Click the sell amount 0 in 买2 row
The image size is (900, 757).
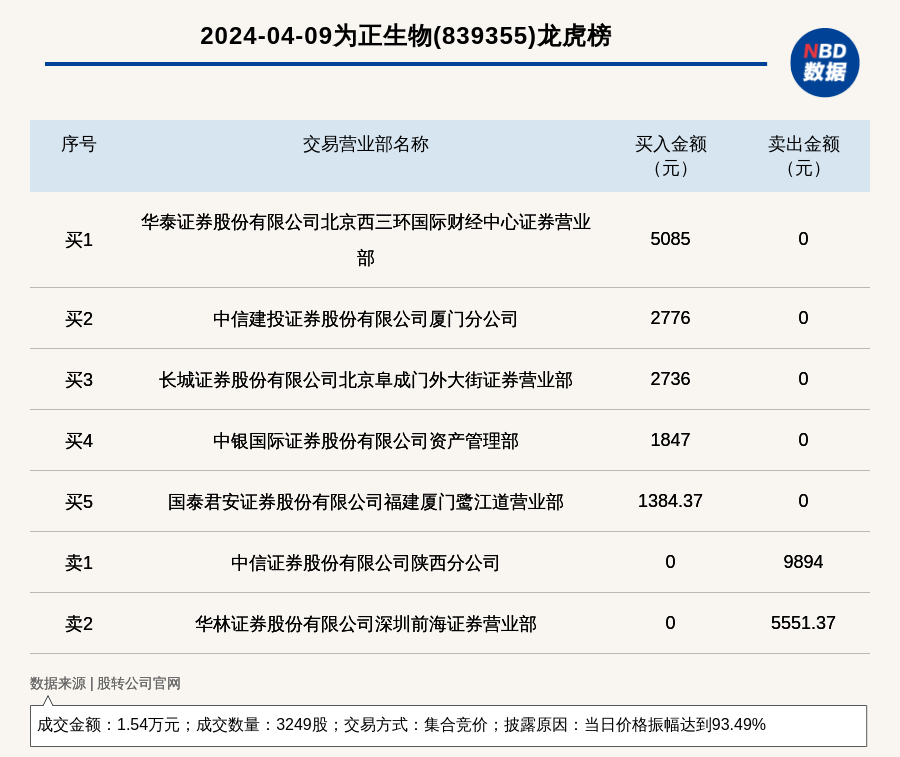pos(803,318)
